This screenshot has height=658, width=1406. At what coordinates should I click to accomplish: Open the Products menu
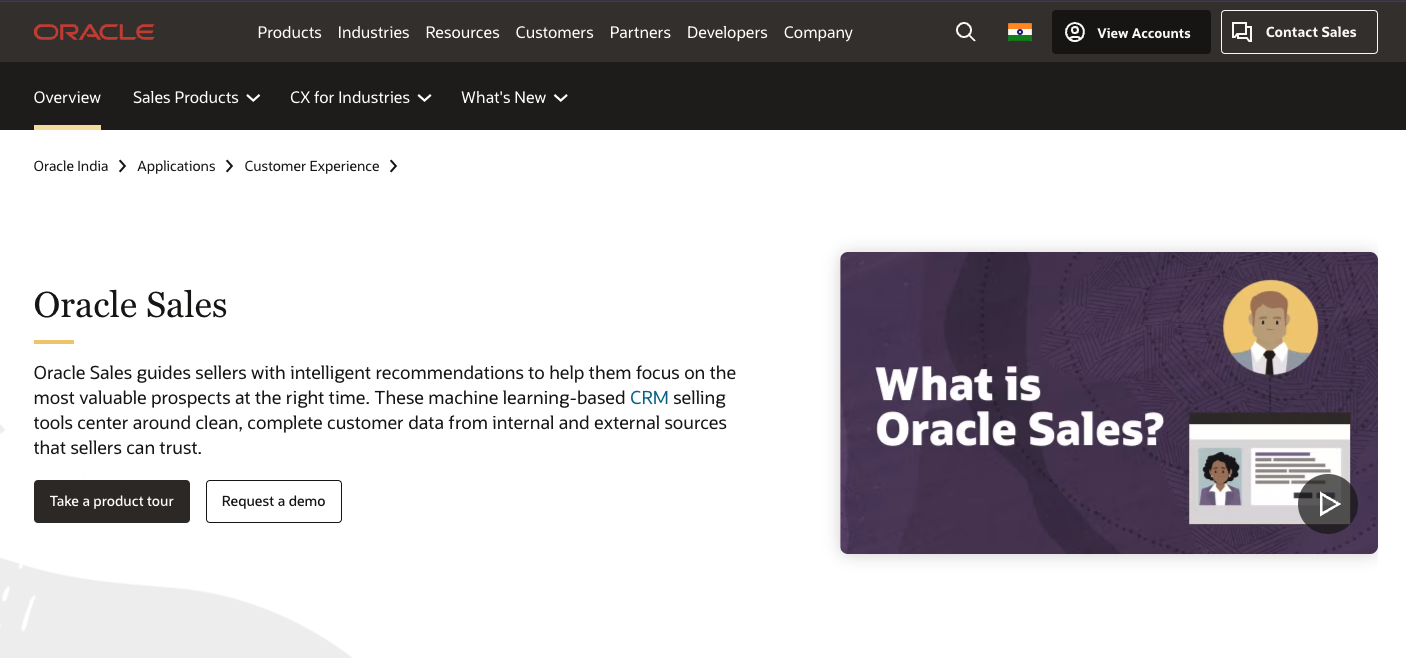[x=289, y=32]
